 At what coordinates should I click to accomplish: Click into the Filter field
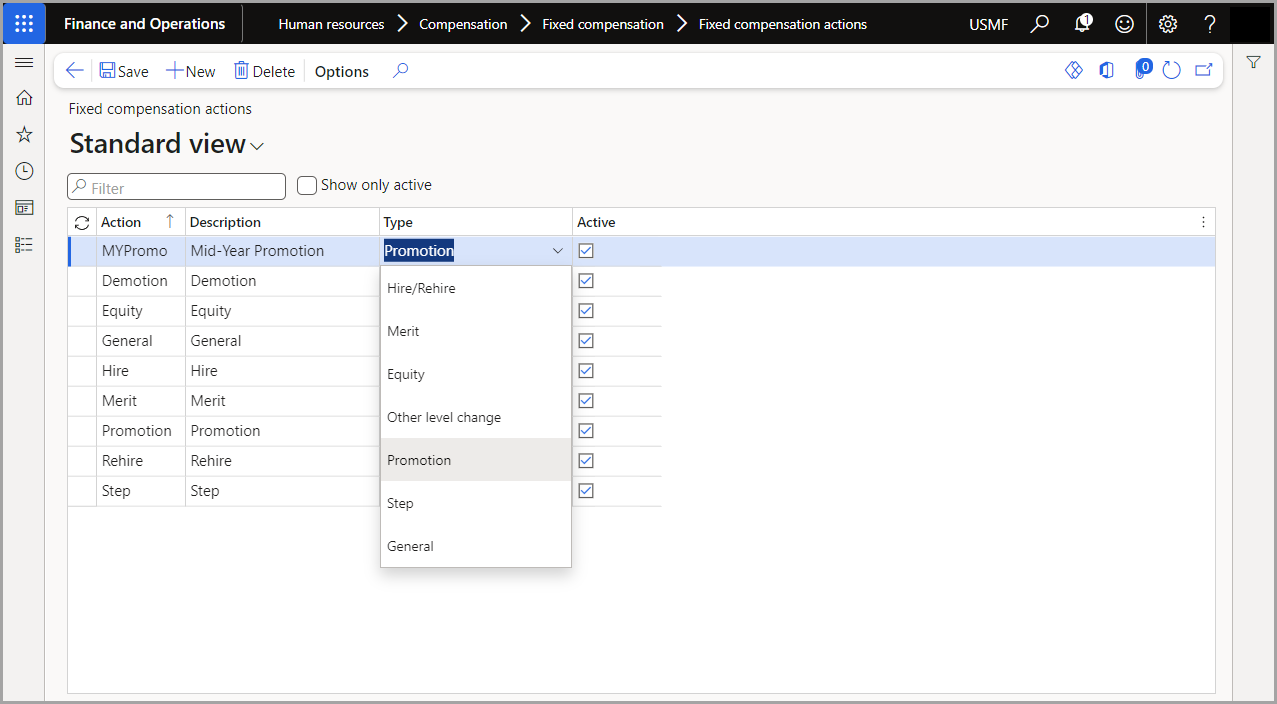pyautogui.click(x=177, y=187)
